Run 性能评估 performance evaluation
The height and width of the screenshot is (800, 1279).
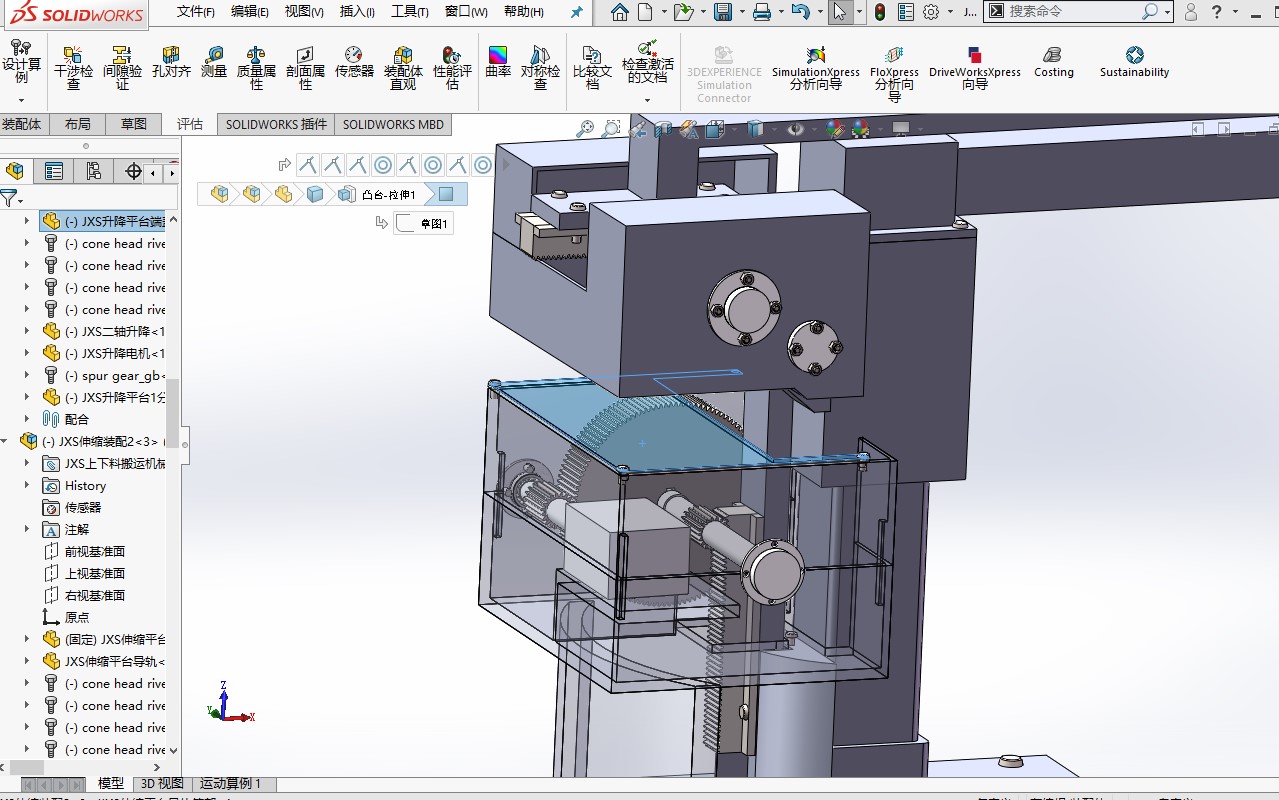point(452,67)
